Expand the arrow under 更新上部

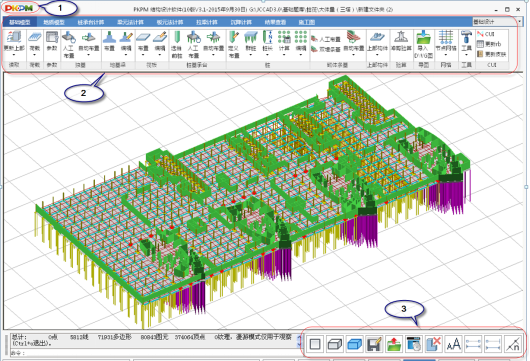click(x=14, y=55)
